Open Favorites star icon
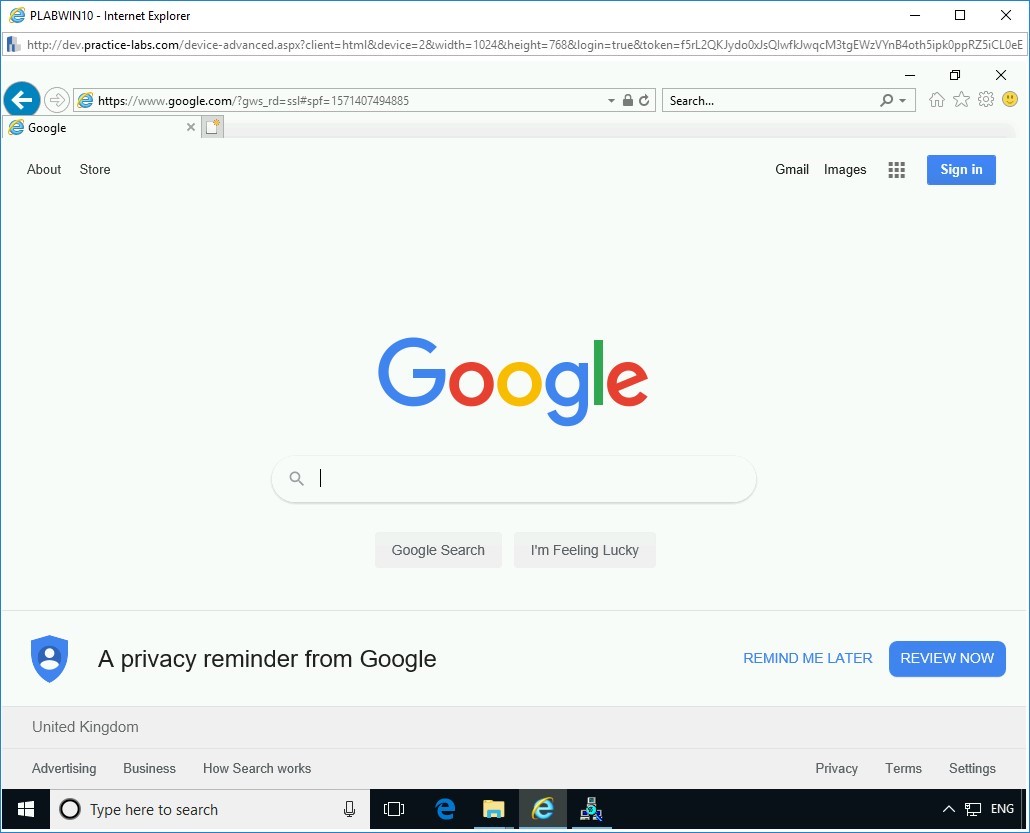 961,100
